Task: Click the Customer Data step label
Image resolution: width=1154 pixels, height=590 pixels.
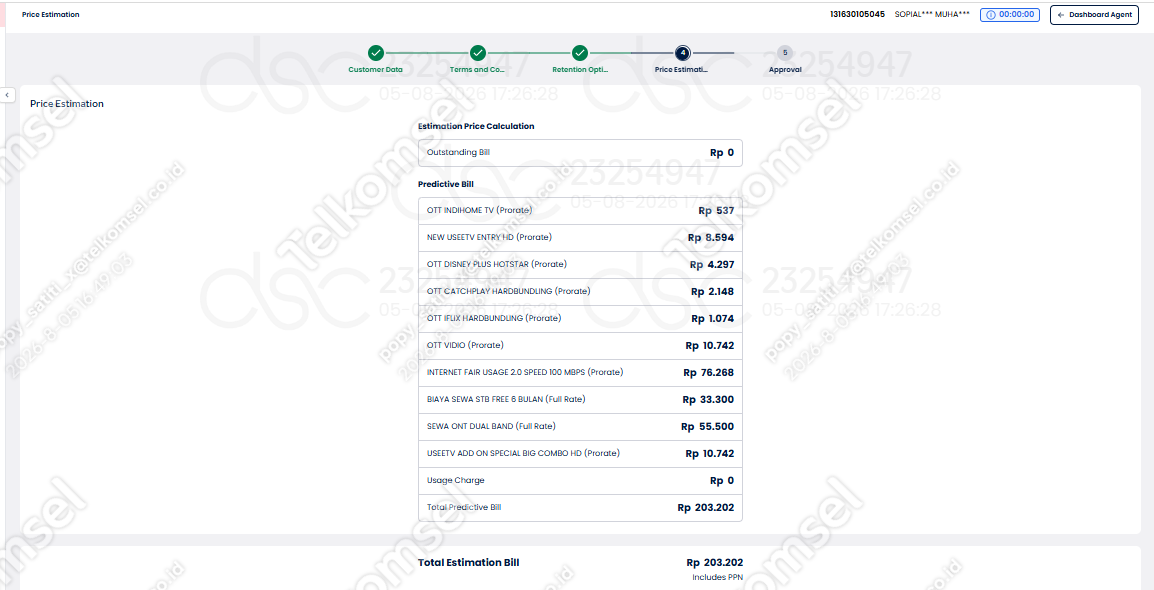Action: click(375, 70)
